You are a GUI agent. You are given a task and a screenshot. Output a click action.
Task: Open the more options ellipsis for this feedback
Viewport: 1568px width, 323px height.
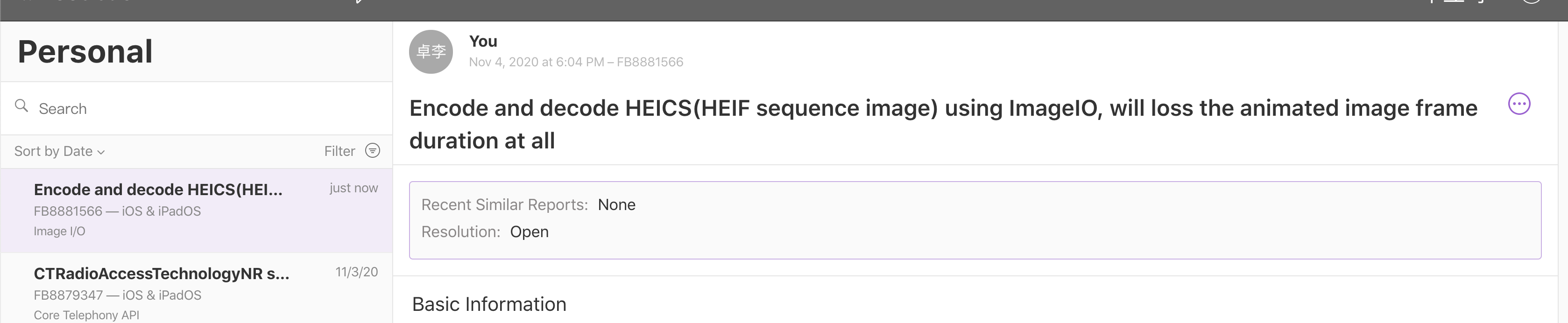point(1520,104)
